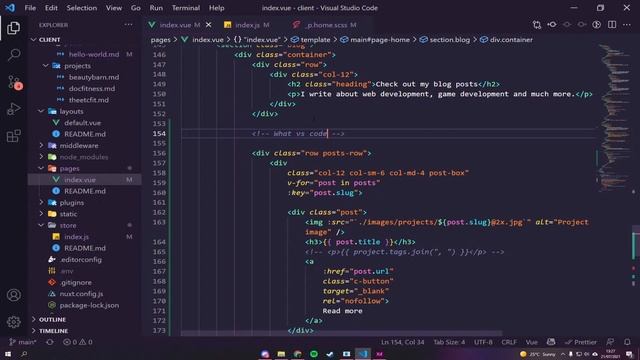640x360 pixels.
Task: Change the UTF-8 encoding setting
Action: coord(483,342)
